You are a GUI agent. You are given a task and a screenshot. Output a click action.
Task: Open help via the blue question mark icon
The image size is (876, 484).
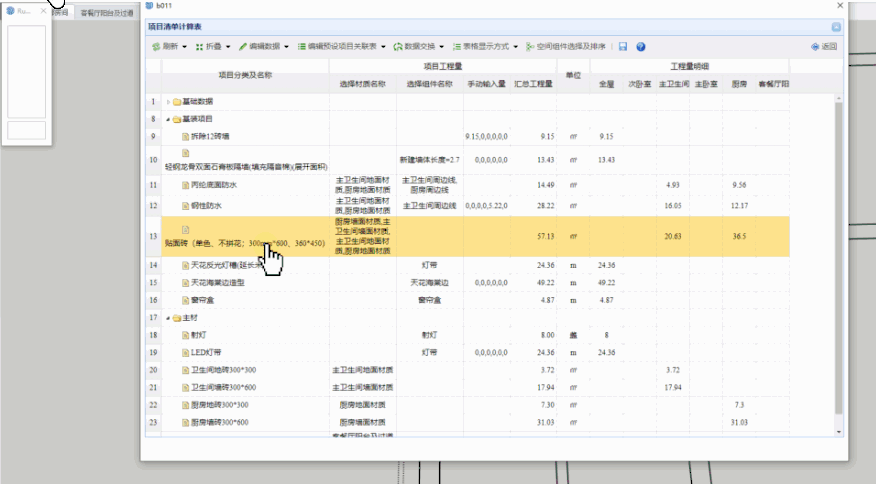point(640,47)
